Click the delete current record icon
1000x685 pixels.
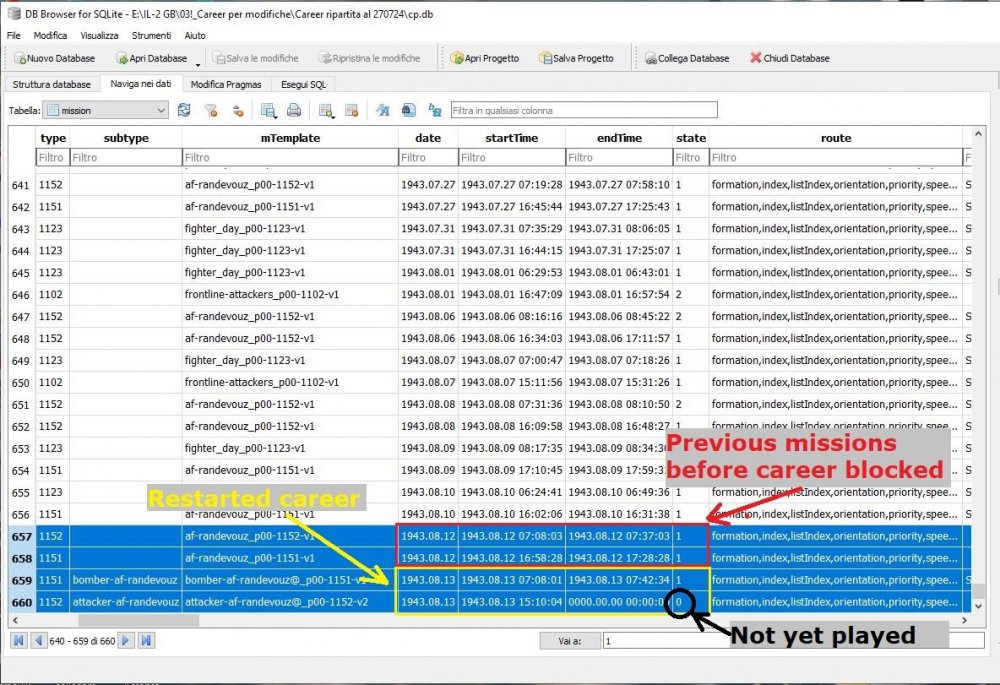click(x=352, y=110)
